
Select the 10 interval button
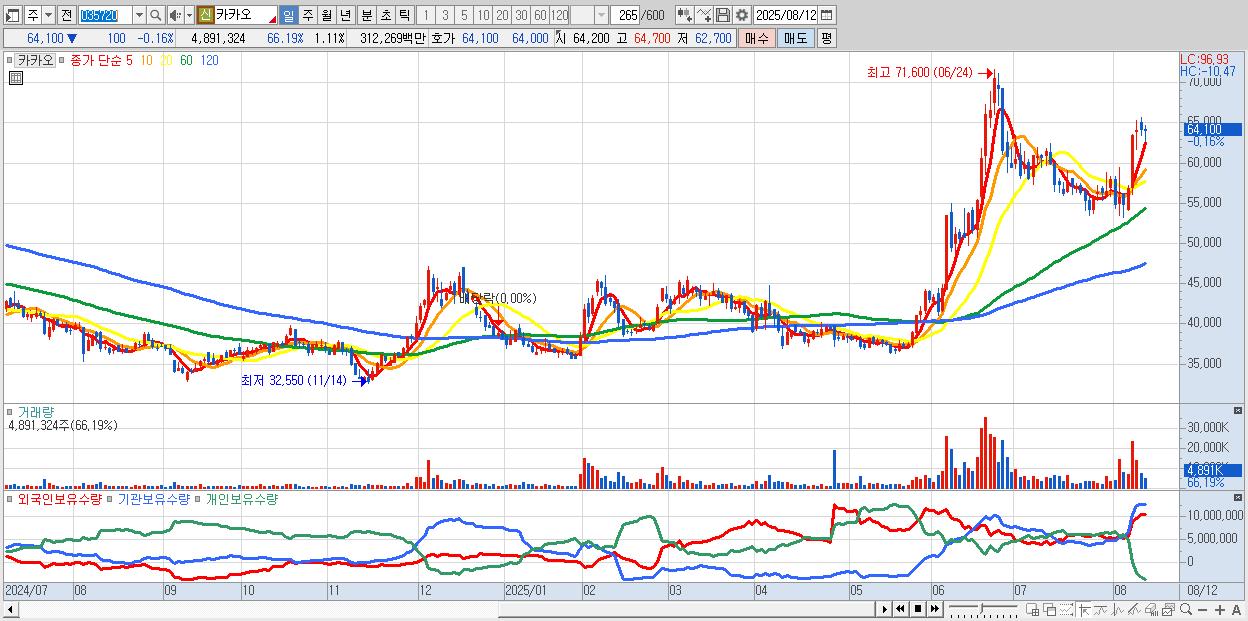pos(483,15)
